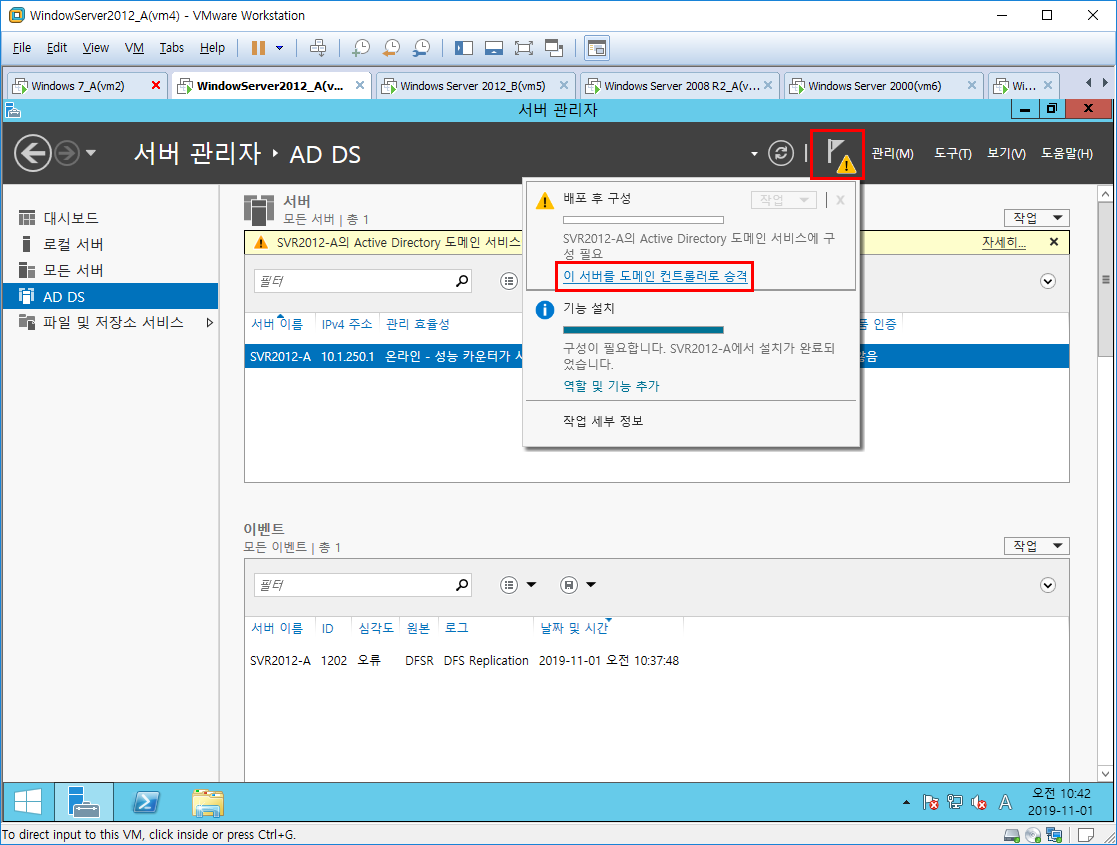
Task: Click Server Manager taskbar icon
Action: click(84, 803)
